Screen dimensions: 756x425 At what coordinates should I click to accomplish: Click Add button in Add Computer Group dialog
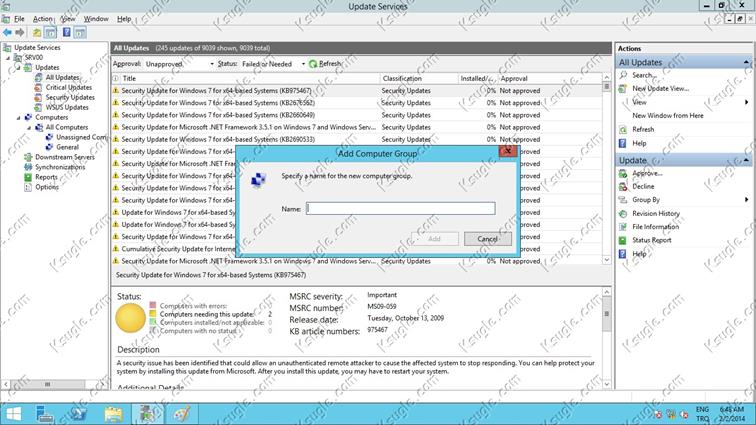(x=434, y=239)
